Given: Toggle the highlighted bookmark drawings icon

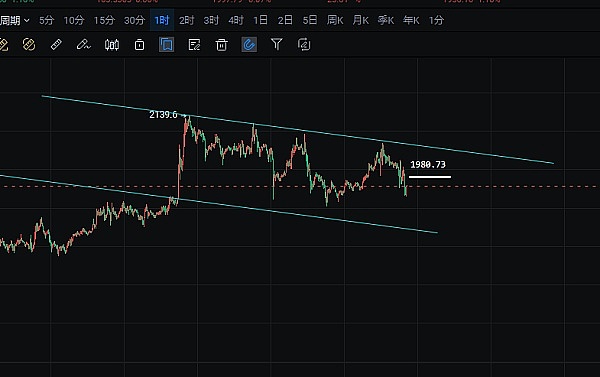Looking at the screenshot, I should point(166,45).
